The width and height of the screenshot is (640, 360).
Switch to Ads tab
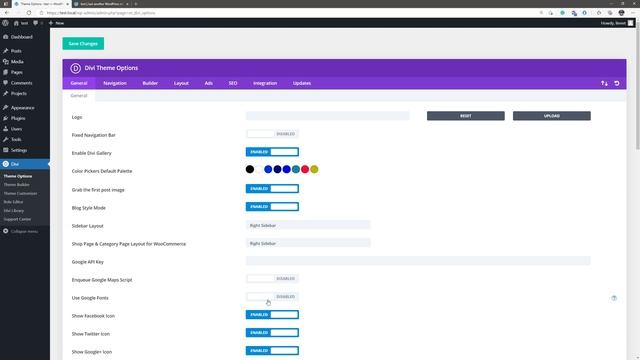point(209,83)
